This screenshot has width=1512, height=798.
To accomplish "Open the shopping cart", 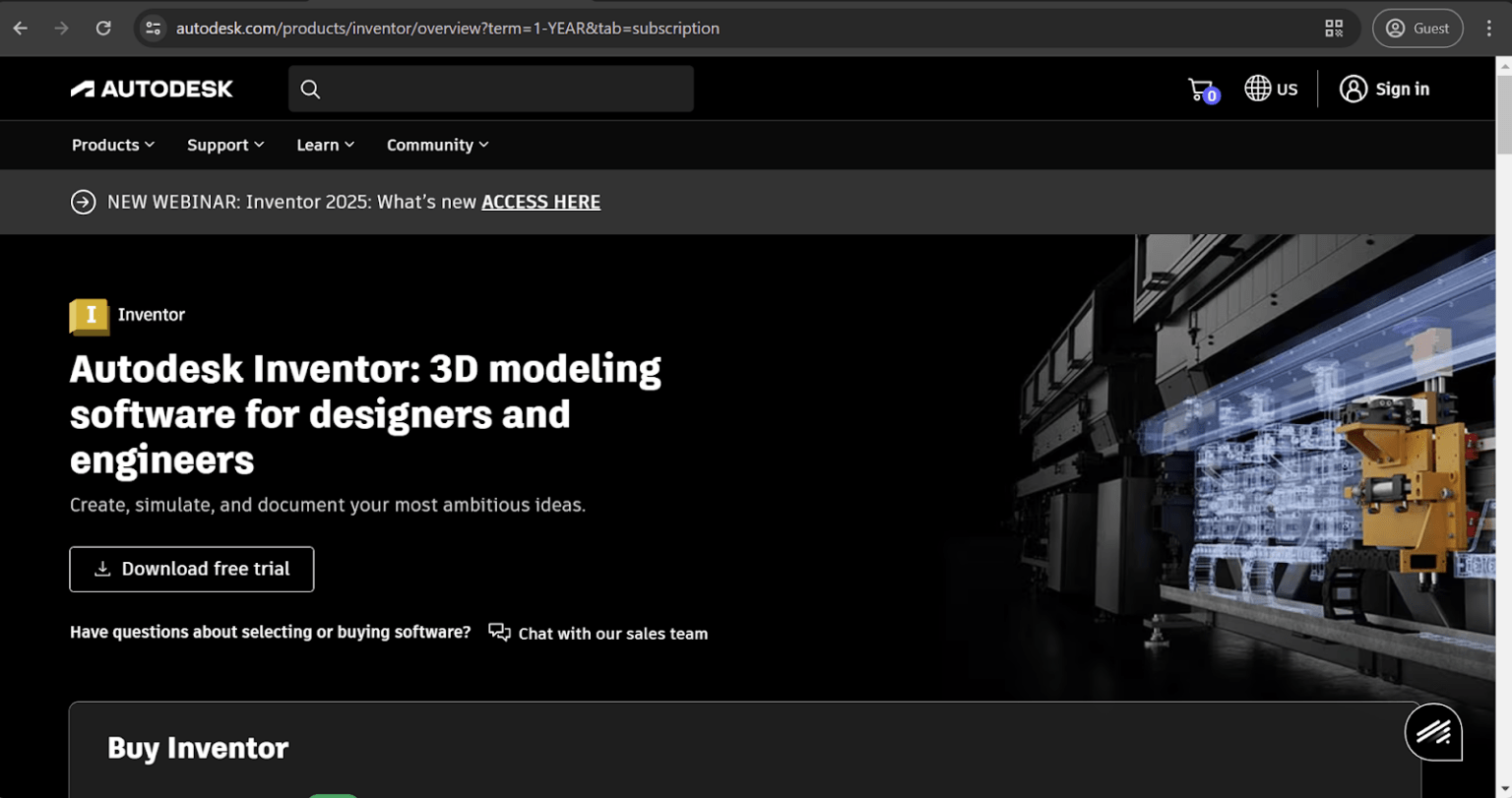I will point(1201,88).
